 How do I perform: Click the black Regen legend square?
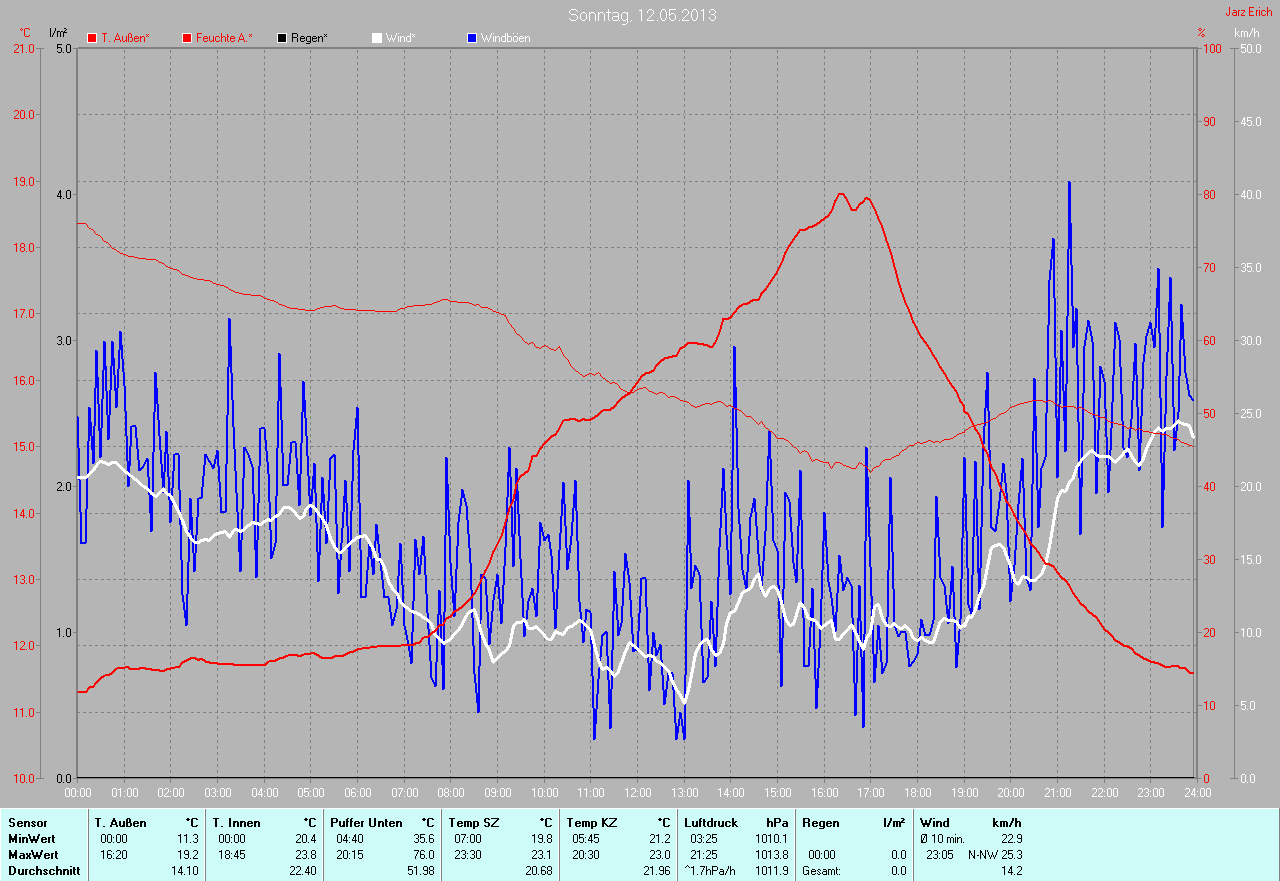(282, 38)
